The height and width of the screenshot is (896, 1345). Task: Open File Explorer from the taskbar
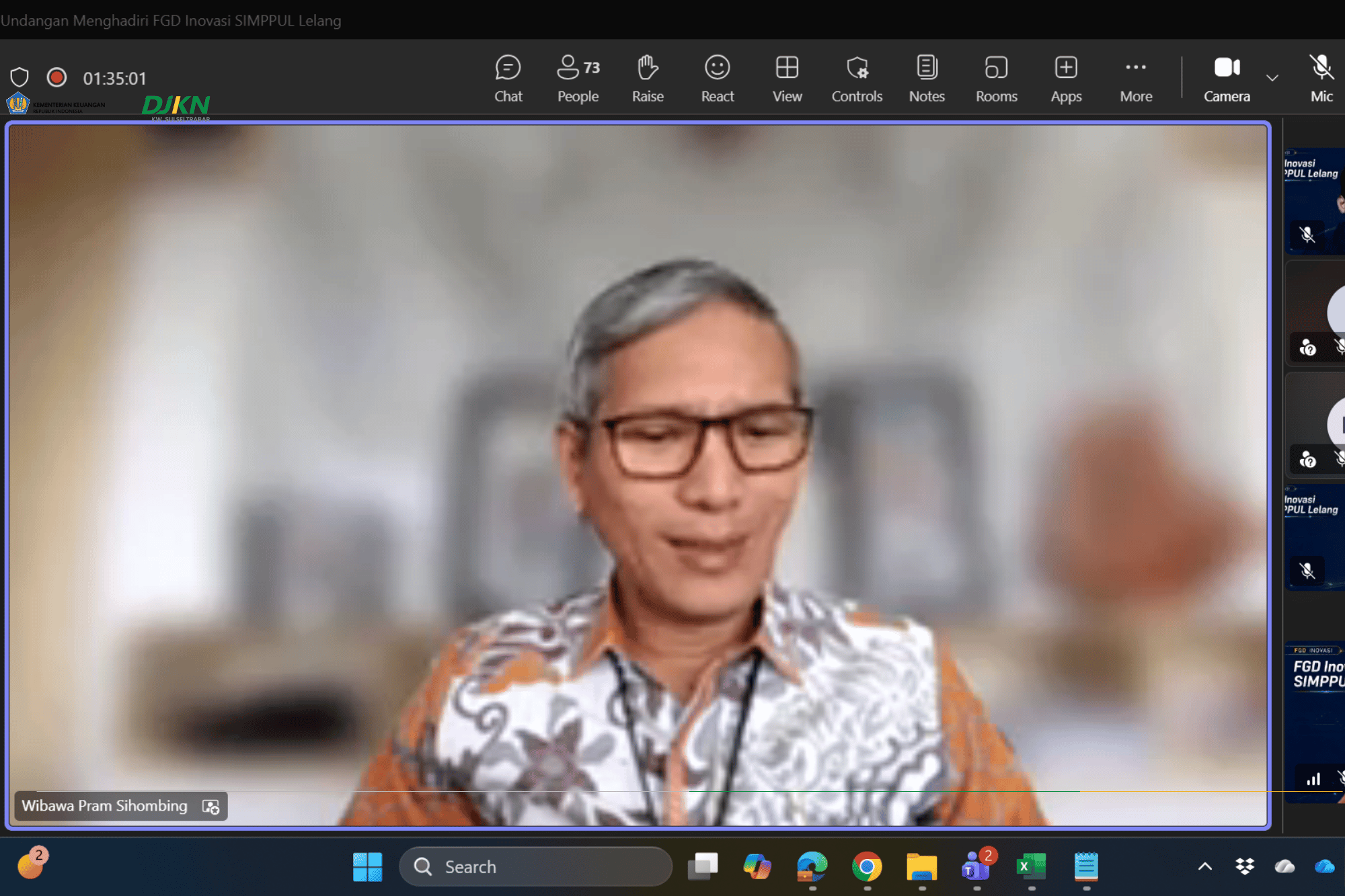click(921, 866)
